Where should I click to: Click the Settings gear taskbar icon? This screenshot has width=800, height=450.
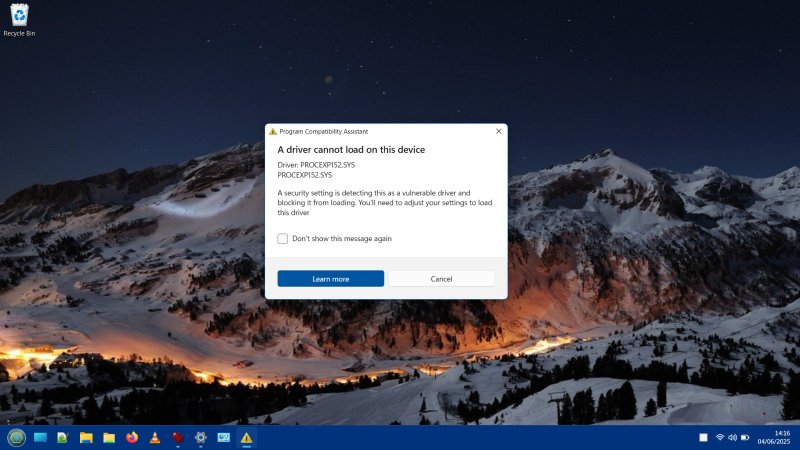201,438
